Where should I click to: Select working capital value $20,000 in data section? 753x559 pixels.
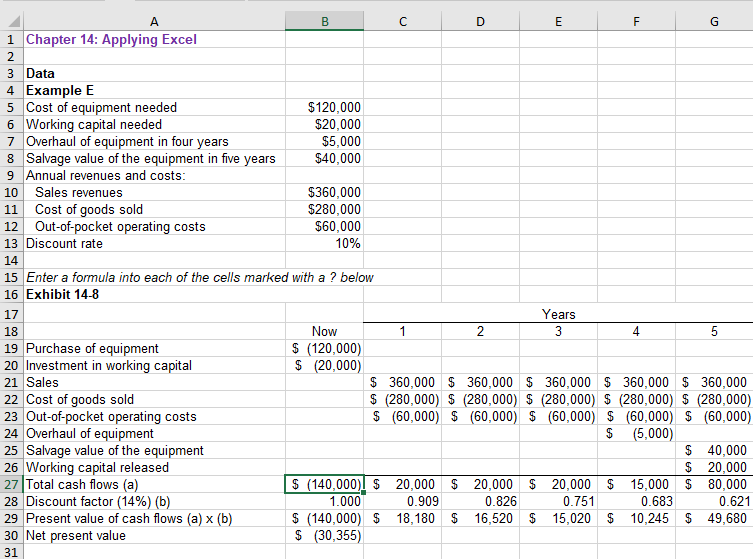pos(325,124)
